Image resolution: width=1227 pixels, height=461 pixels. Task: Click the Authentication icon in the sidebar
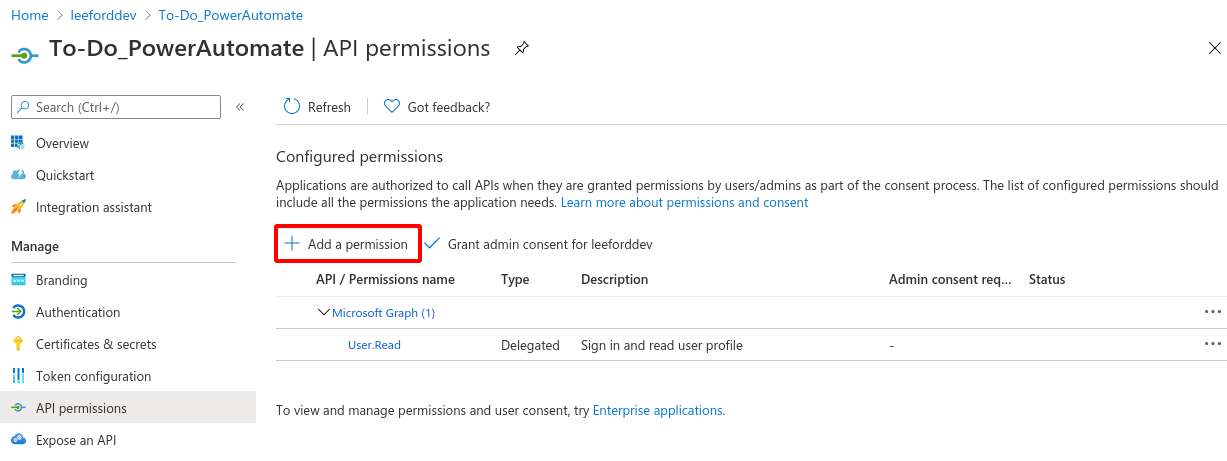coord(18,312)
